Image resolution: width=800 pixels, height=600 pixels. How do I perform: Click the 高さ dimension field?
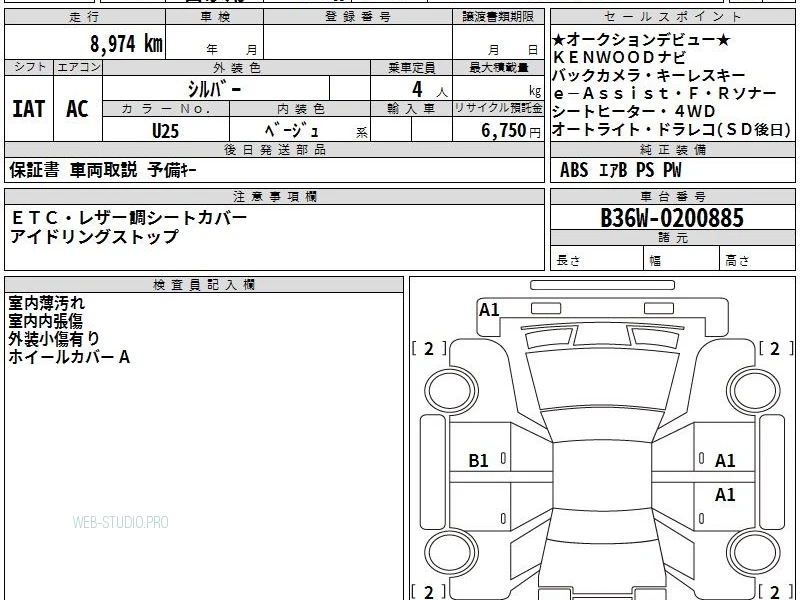[758, 260]
